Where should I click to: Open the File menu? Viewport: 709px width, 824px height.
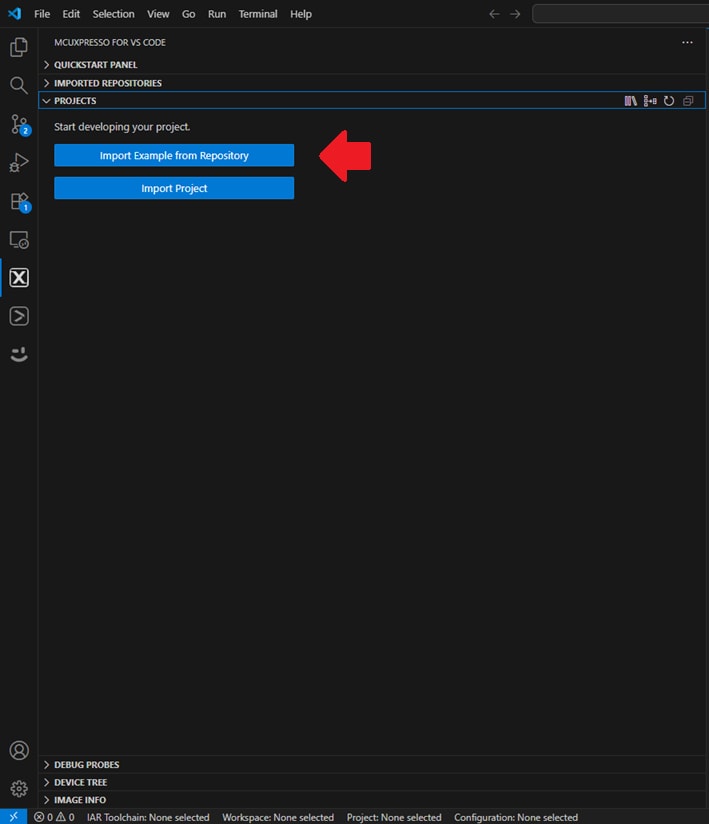(x=42, y=14)
